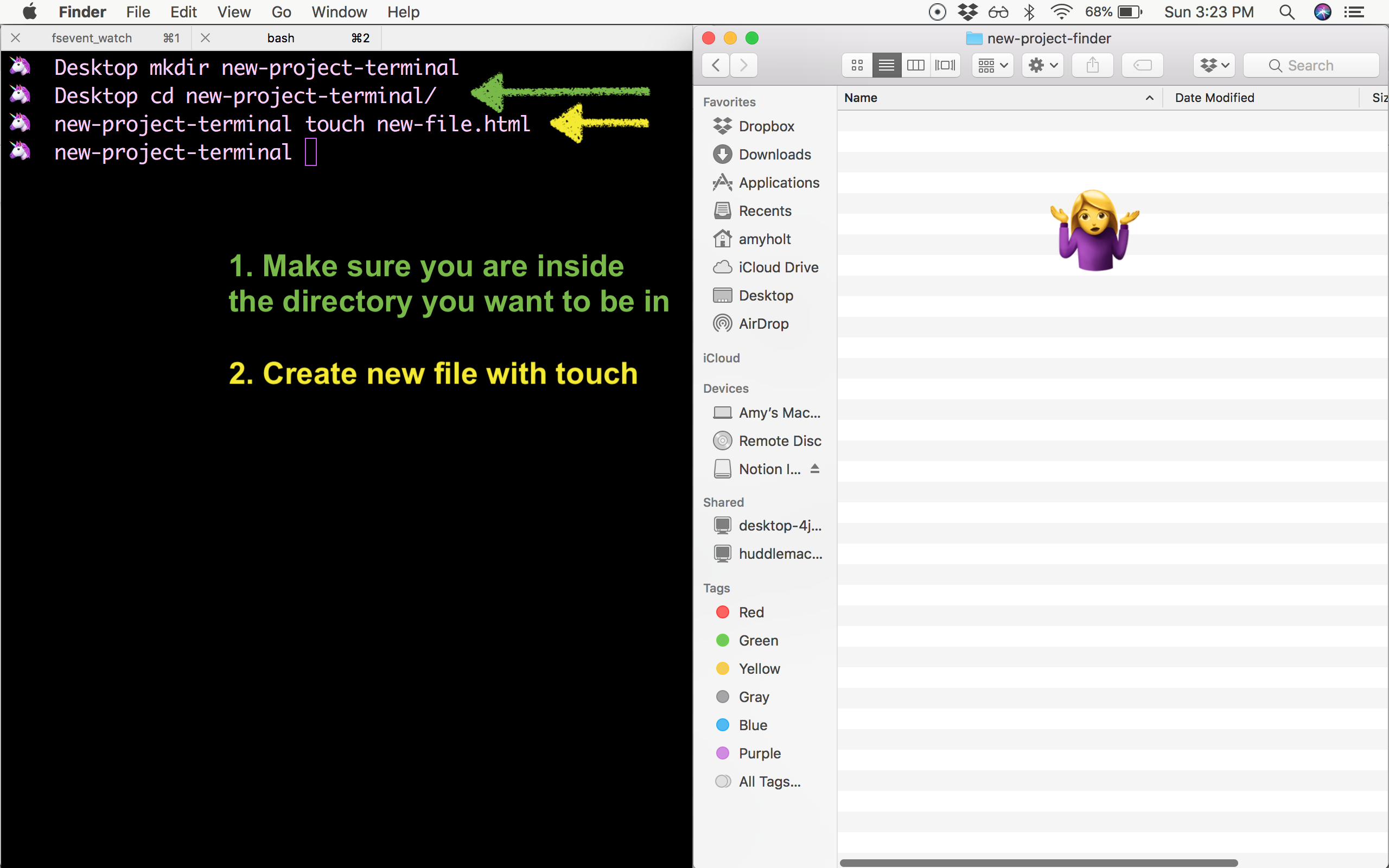
Task: Select the Purple tag
Action: (759, 753)
